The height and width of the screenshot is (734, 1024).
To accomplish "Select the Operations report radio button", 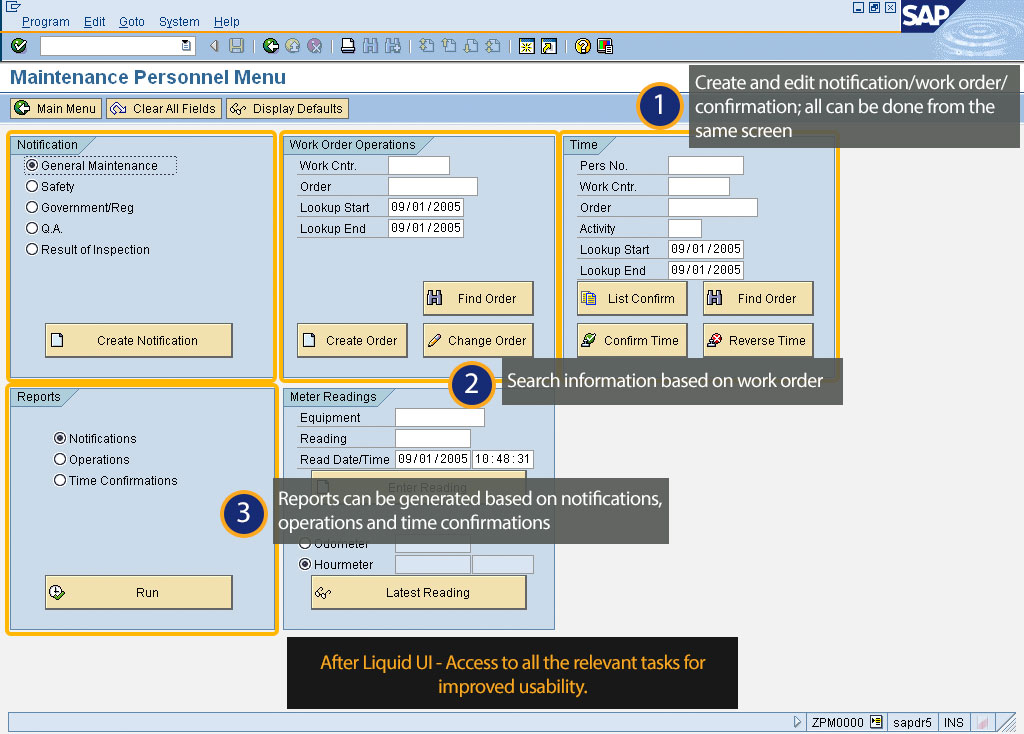I will pos(60,460).
